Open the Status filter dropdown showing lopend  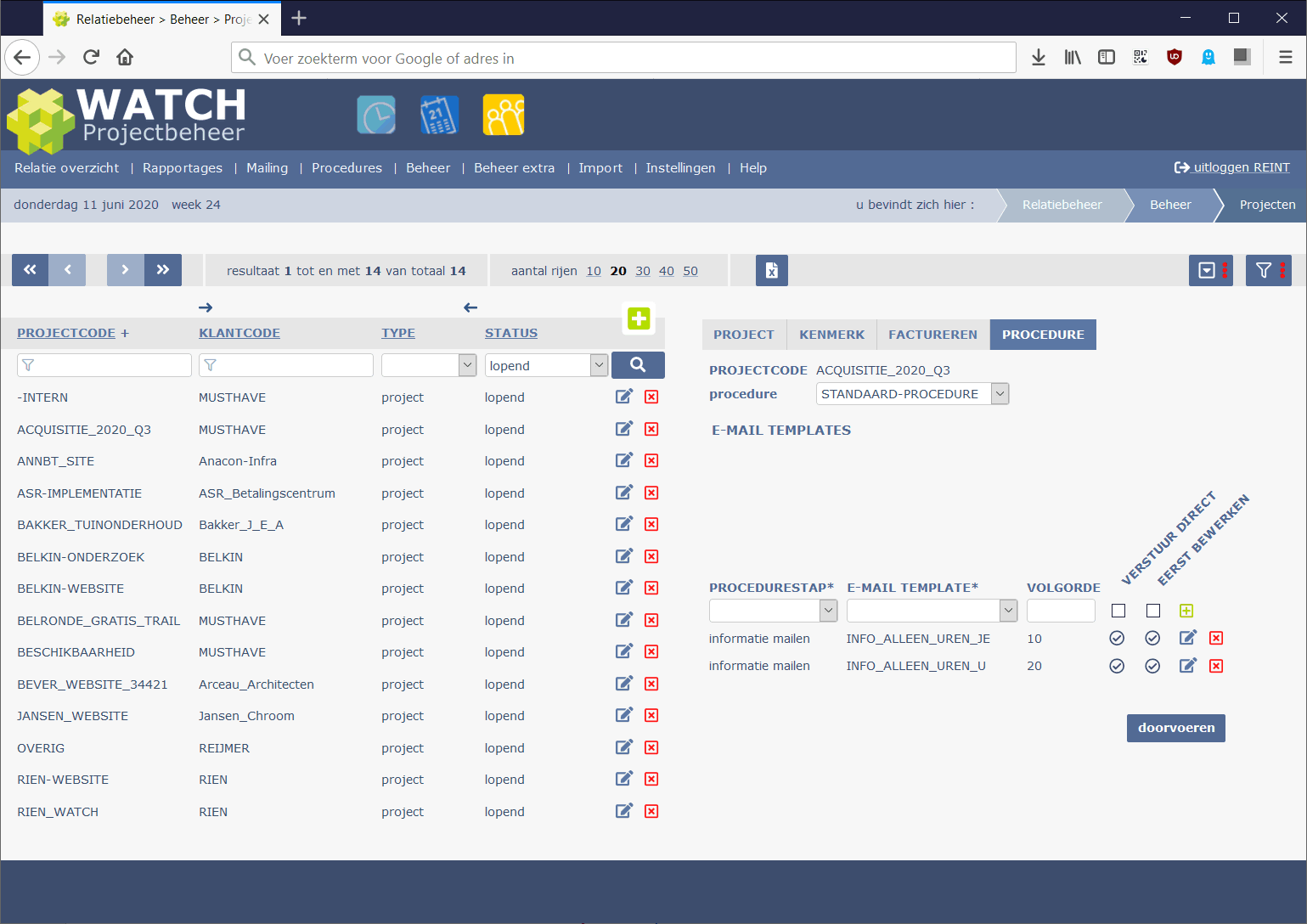point(599,365)
